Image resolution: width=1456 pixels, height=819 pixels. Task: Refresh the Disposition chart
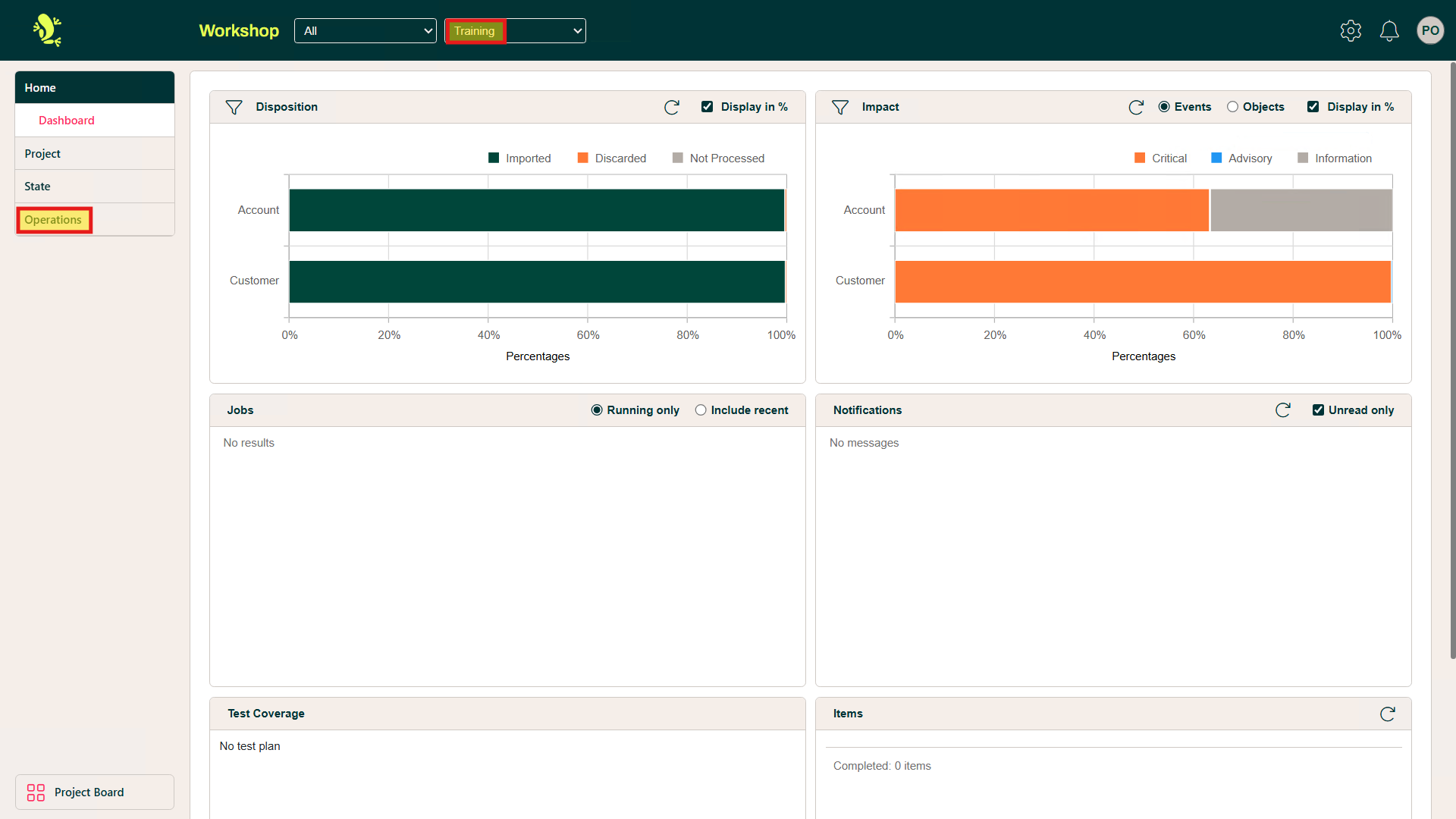[x=671, y=107]
